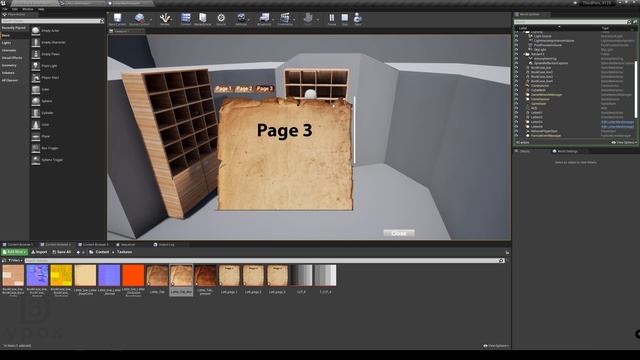Click the Save All button
This screenshot has height=360, width=640.
[x=62, y=252]
